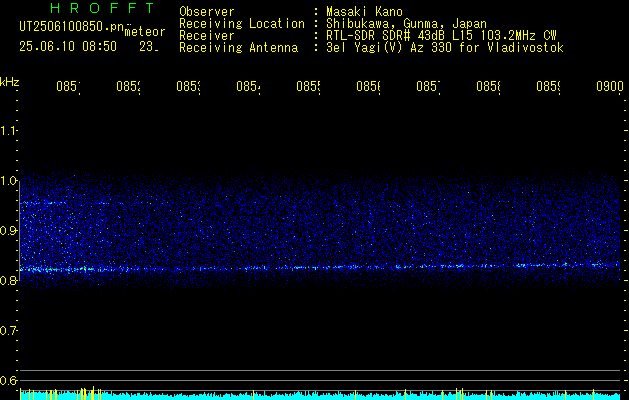Click the 0.8 frequency axis label
This screenshot has width=629, height=400.
(8, 280)
